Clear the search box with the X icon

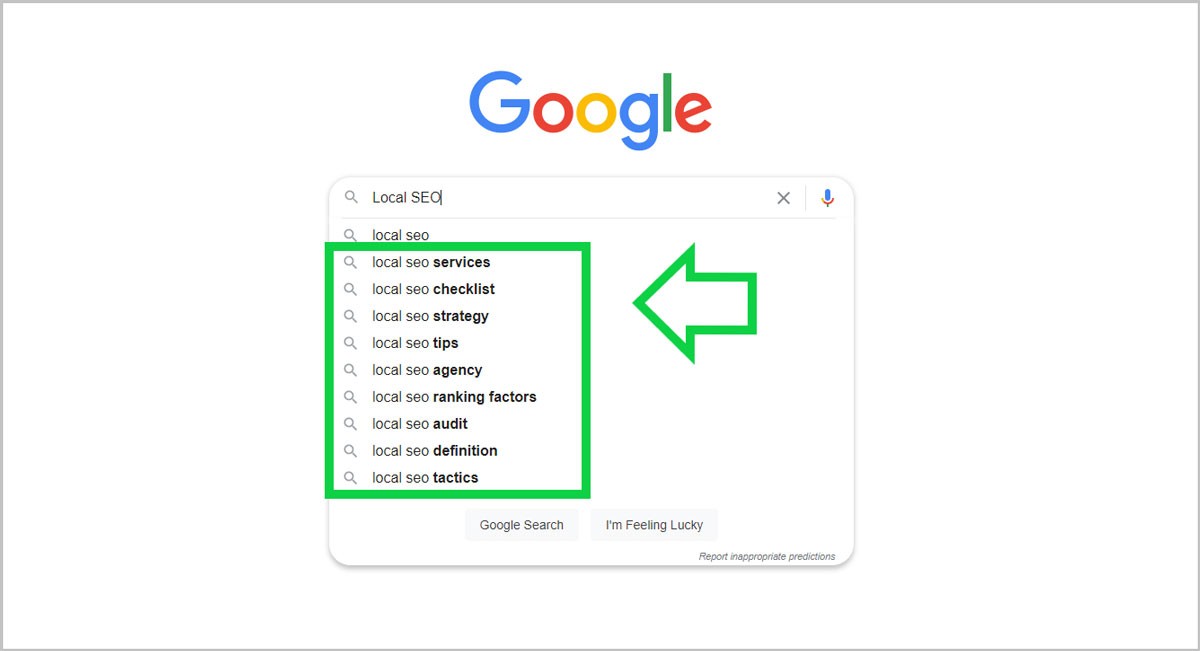(x=783, y=198)
